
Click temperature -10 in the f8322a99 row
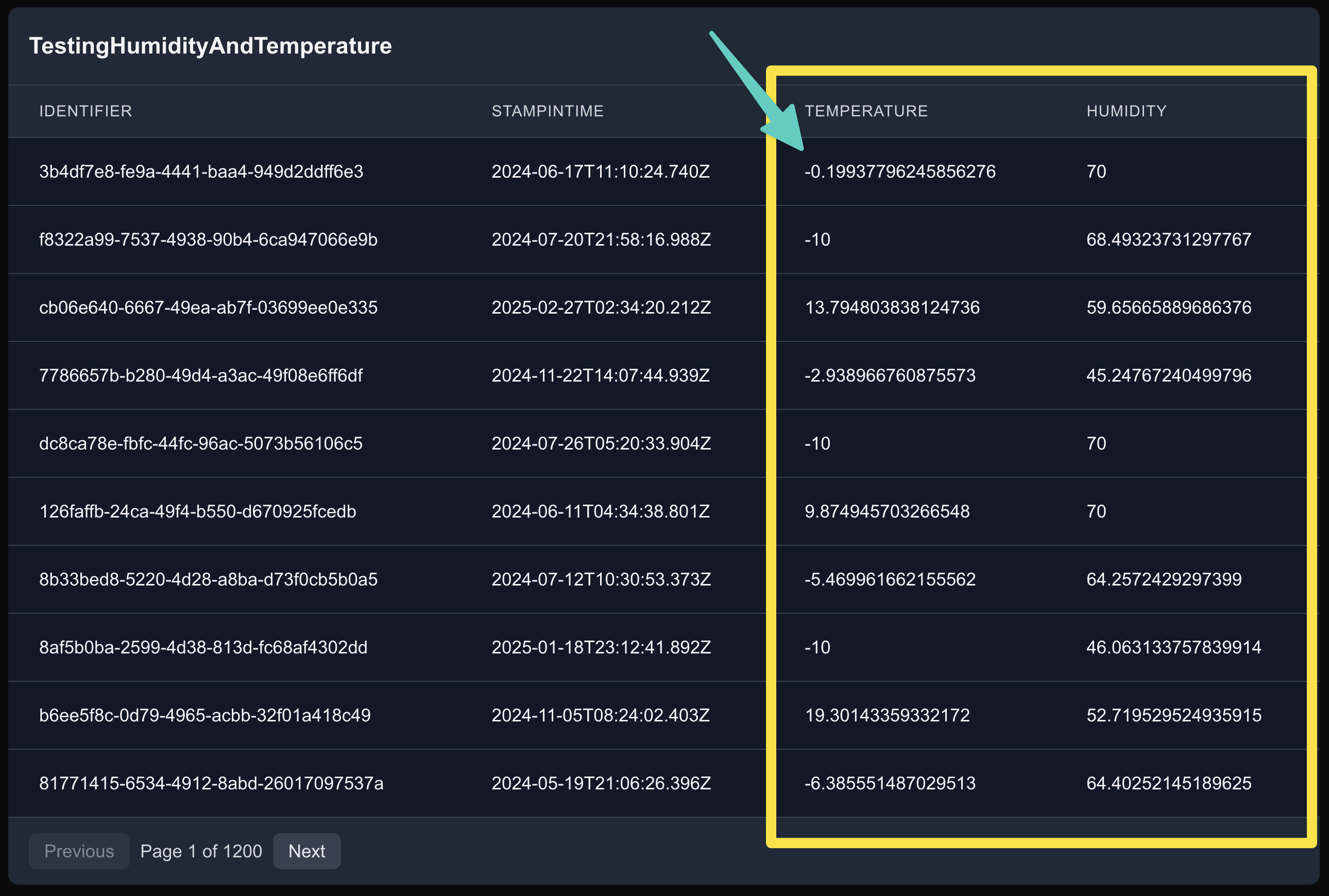pyautogui.click(x=817, y=239)
